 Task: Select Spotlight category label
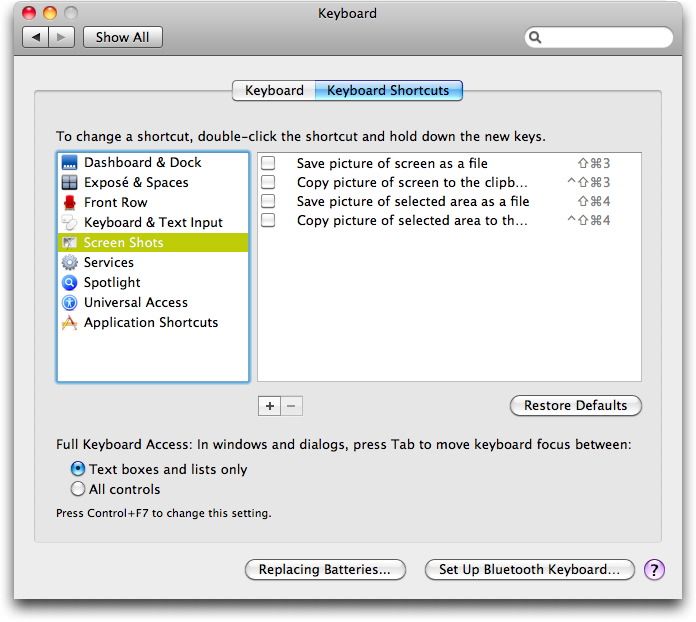pyautogui.click(x=112, y=282)
